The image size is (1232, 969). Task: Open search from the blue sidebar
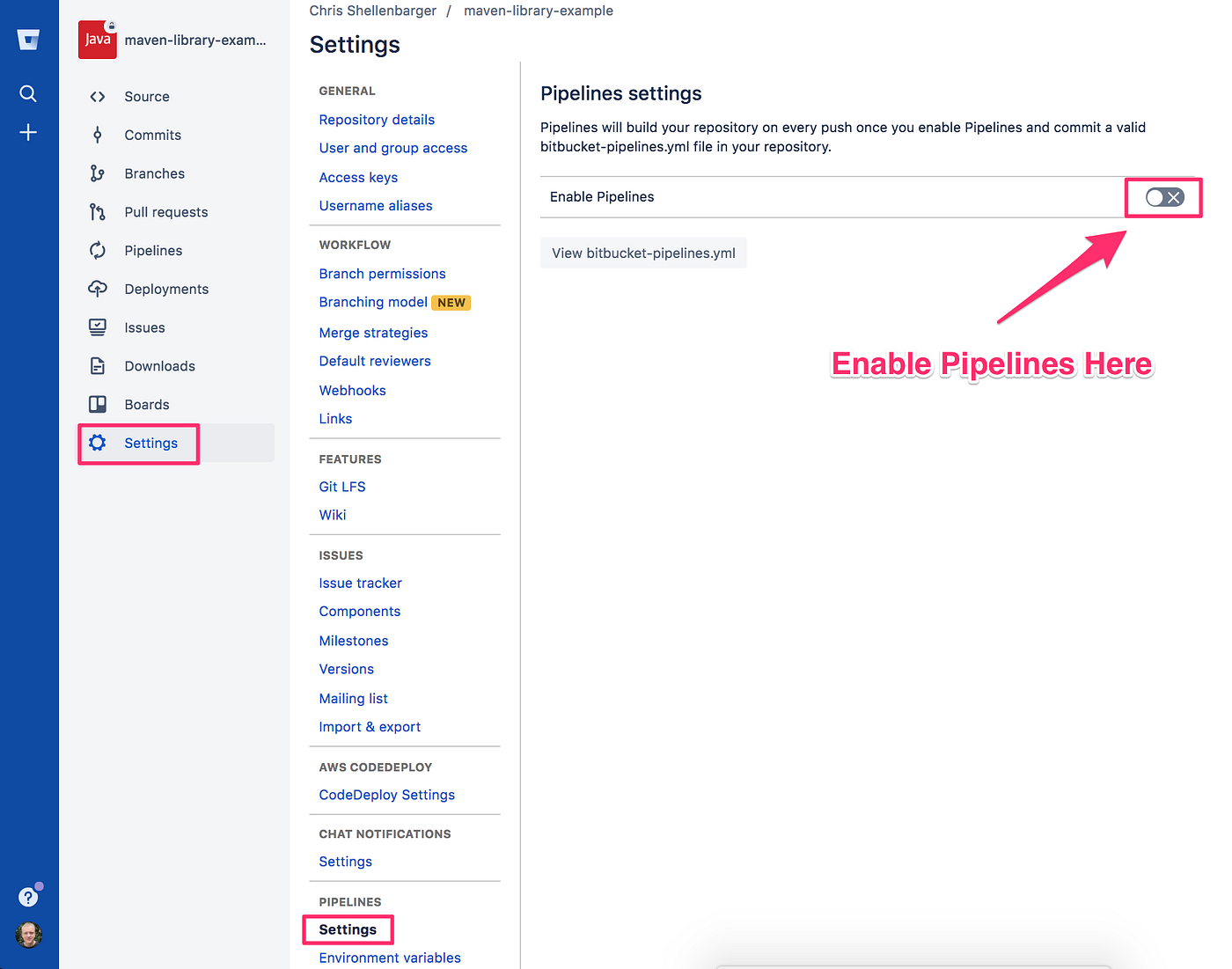28,93
